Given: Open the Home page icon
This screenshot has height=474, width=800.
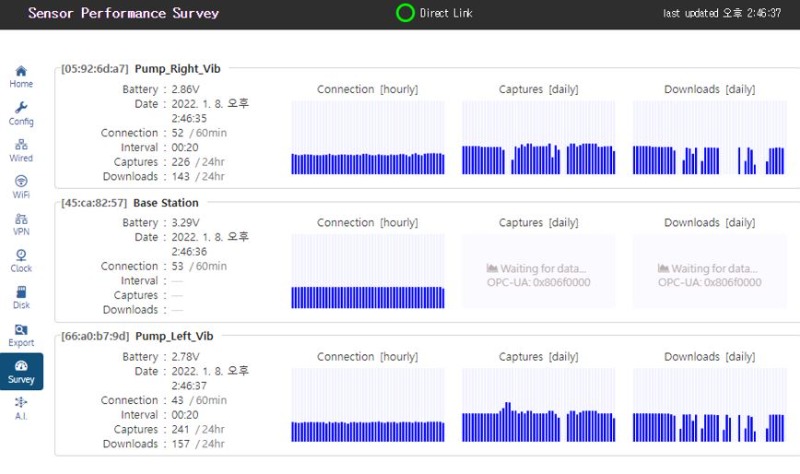Looking at the screenshot, I should (21, 71).
